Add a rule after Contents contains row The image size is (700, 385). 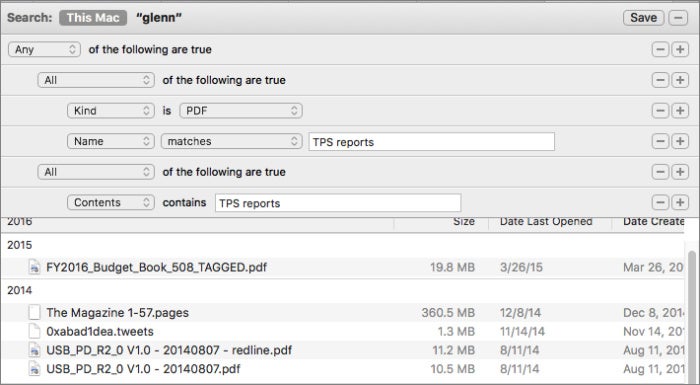click(x=680, y=202)
